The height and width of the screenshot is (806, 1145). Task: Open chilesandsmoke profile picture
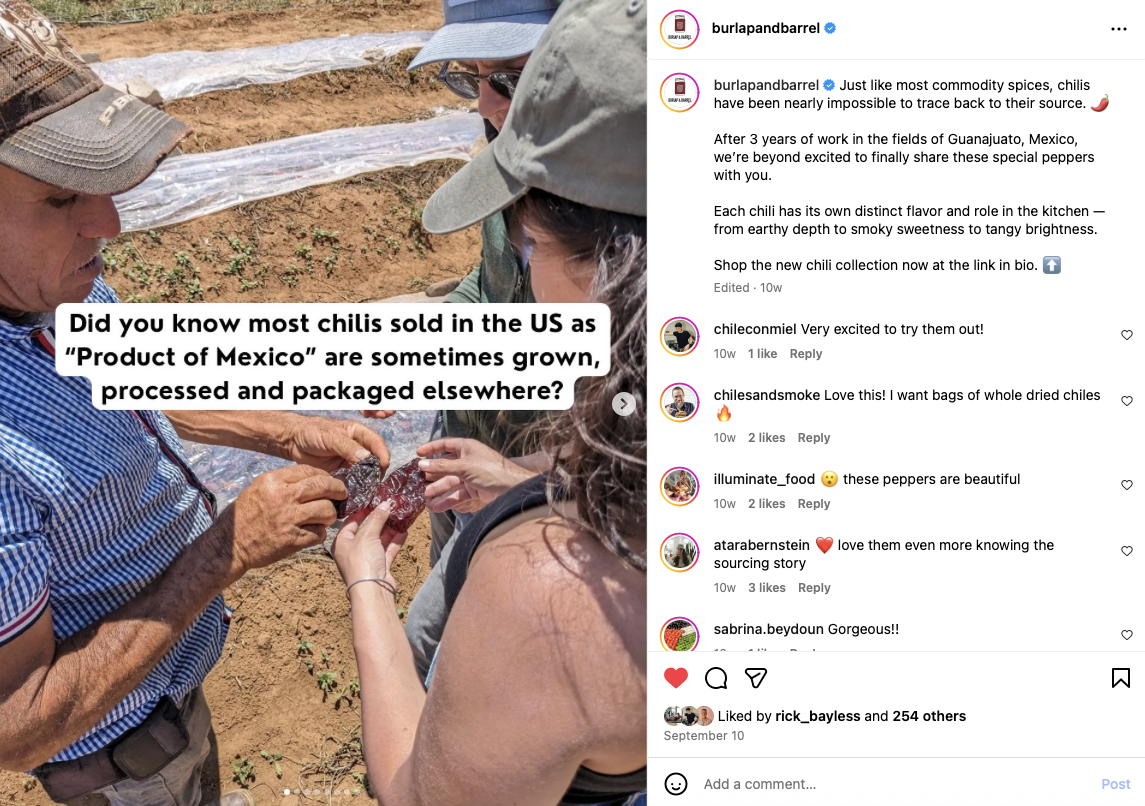point(679,402)
